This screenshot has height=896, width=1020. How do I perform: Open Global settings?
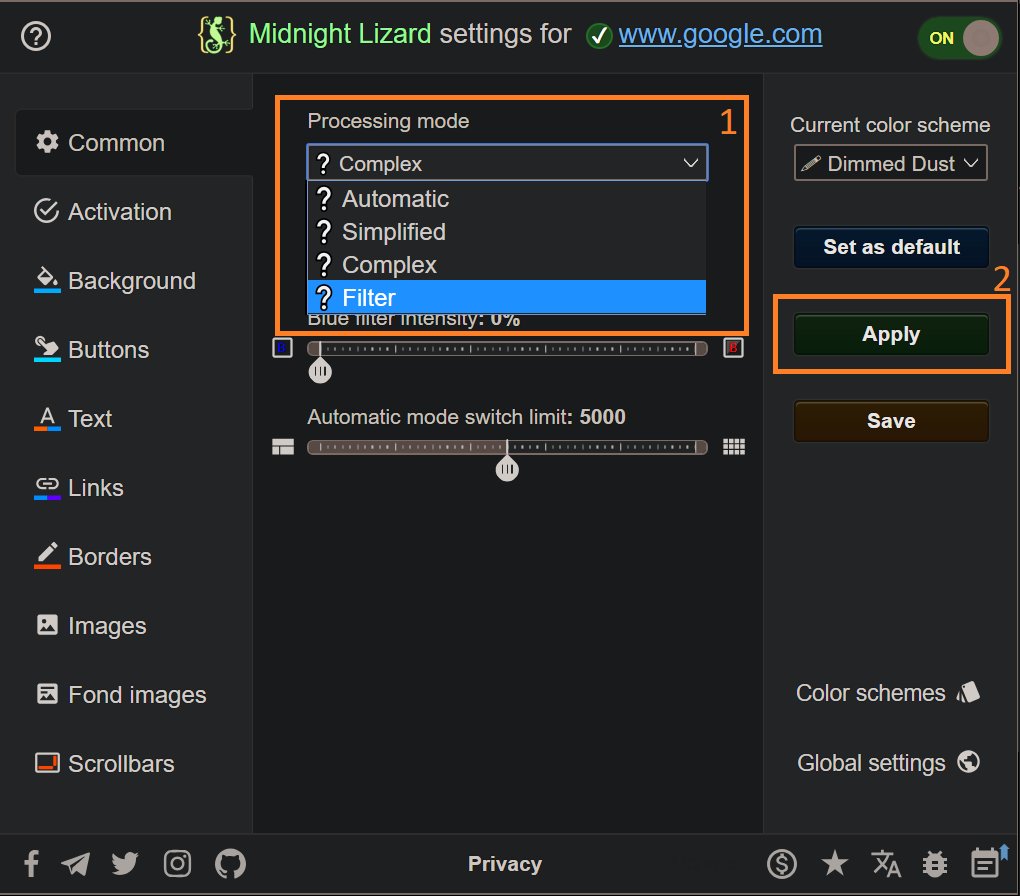(x=888, y=763)
